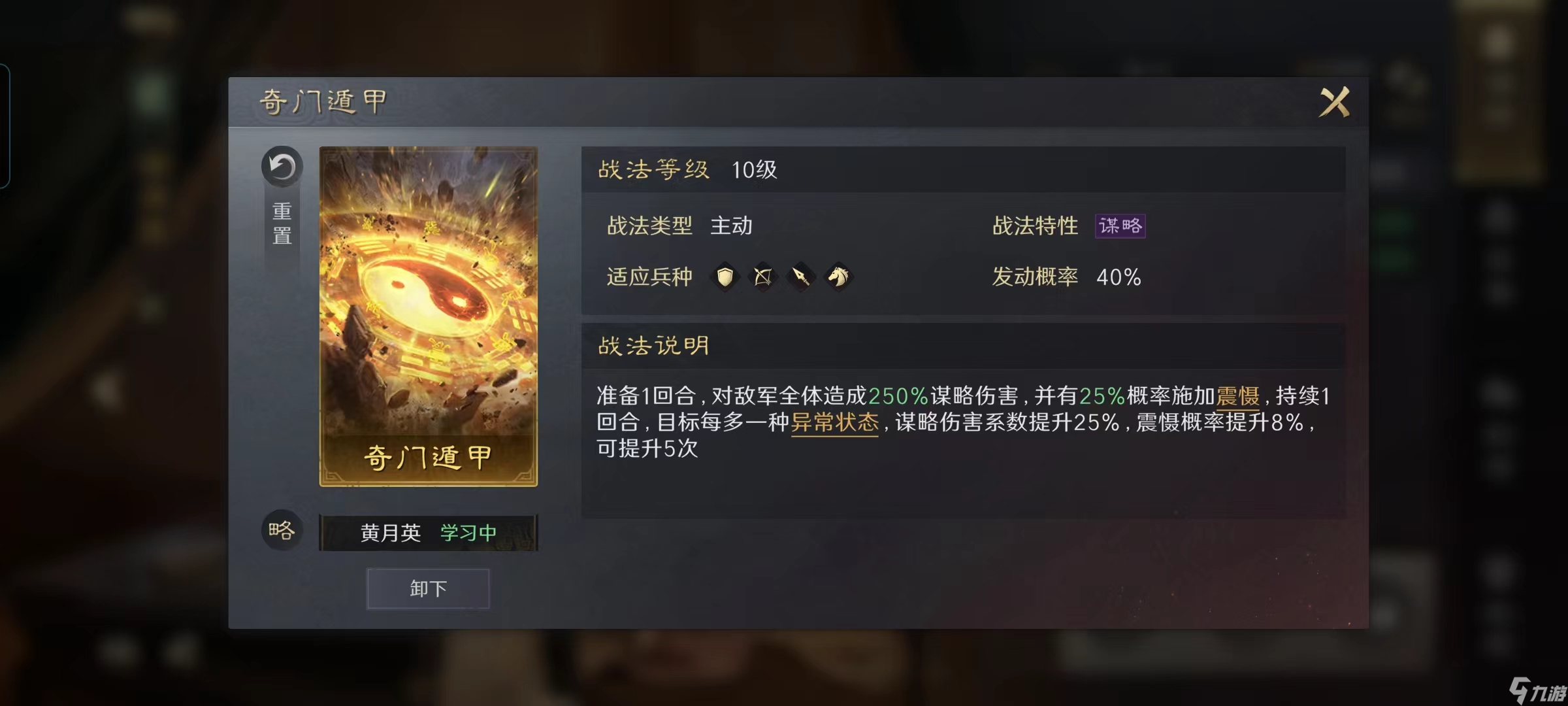1568x706 pixels.
Task: Click the 卸下 unequip button
Action: tap(428, 589)
